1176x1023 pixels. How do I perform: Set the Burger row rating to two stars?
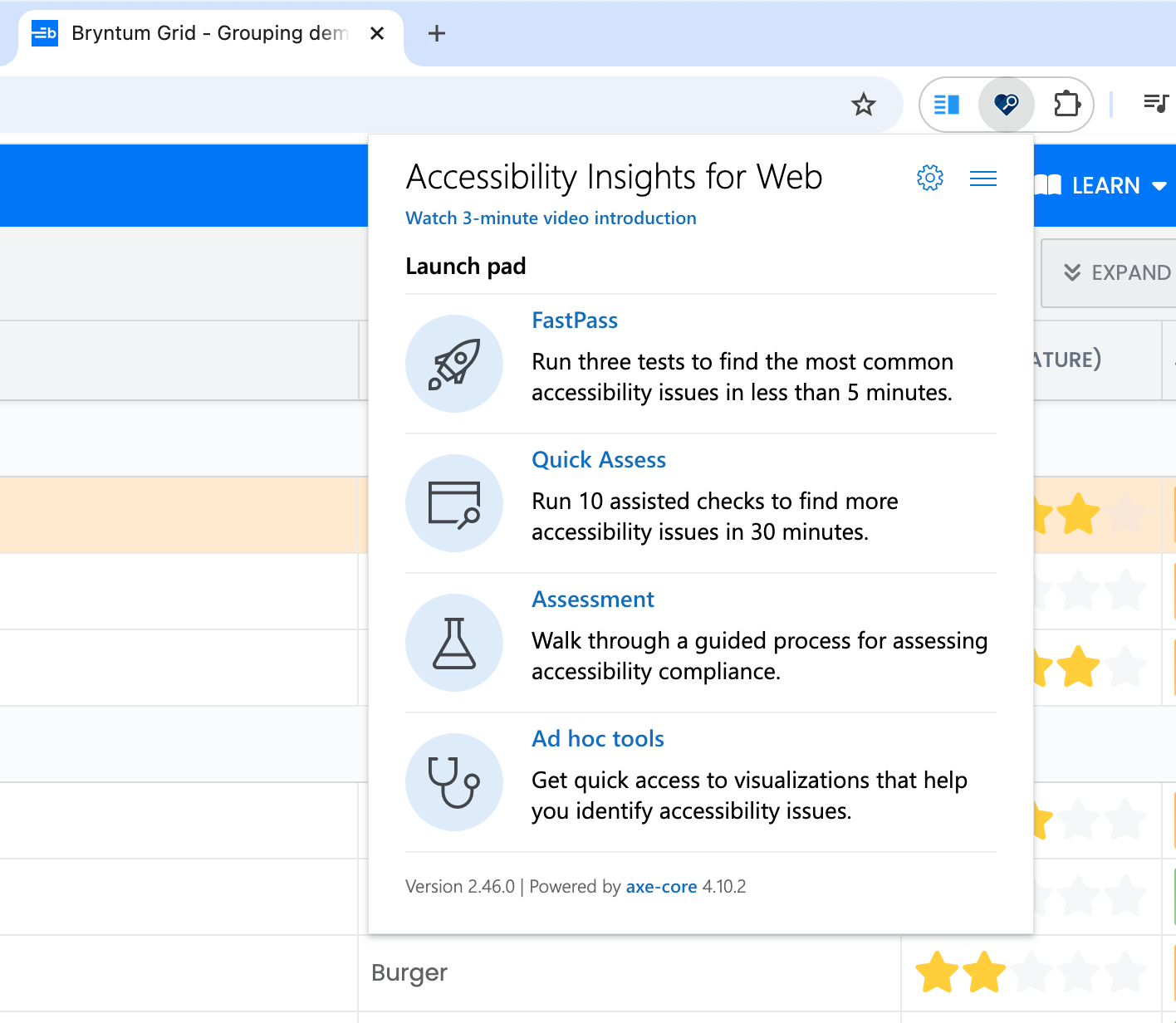(984, 972)
